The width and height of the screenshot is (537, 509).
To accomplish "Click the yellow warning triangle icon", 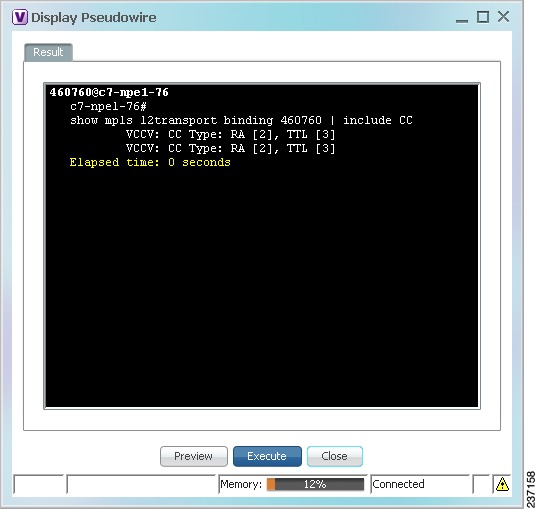I will click(x=502, y=484).
